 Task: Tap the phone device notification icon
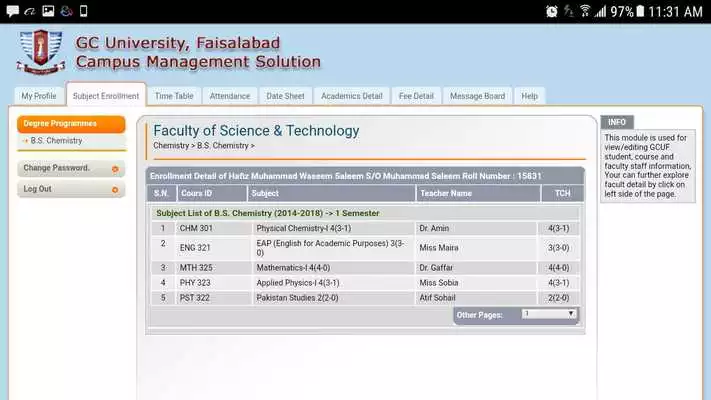click(83, 11)
